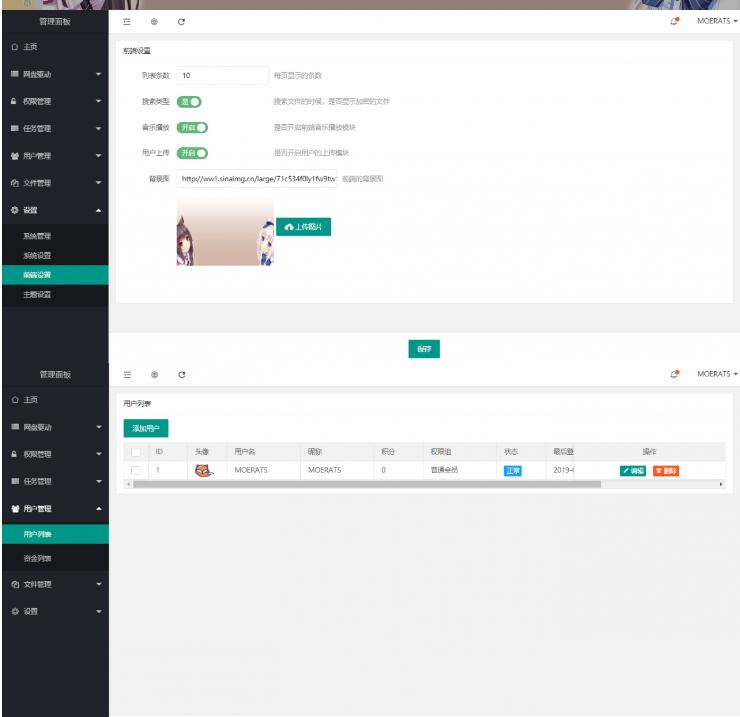Open 系统管理 submenu item
Viewport: 740px width, 717px height.
[x=55, y=236]
